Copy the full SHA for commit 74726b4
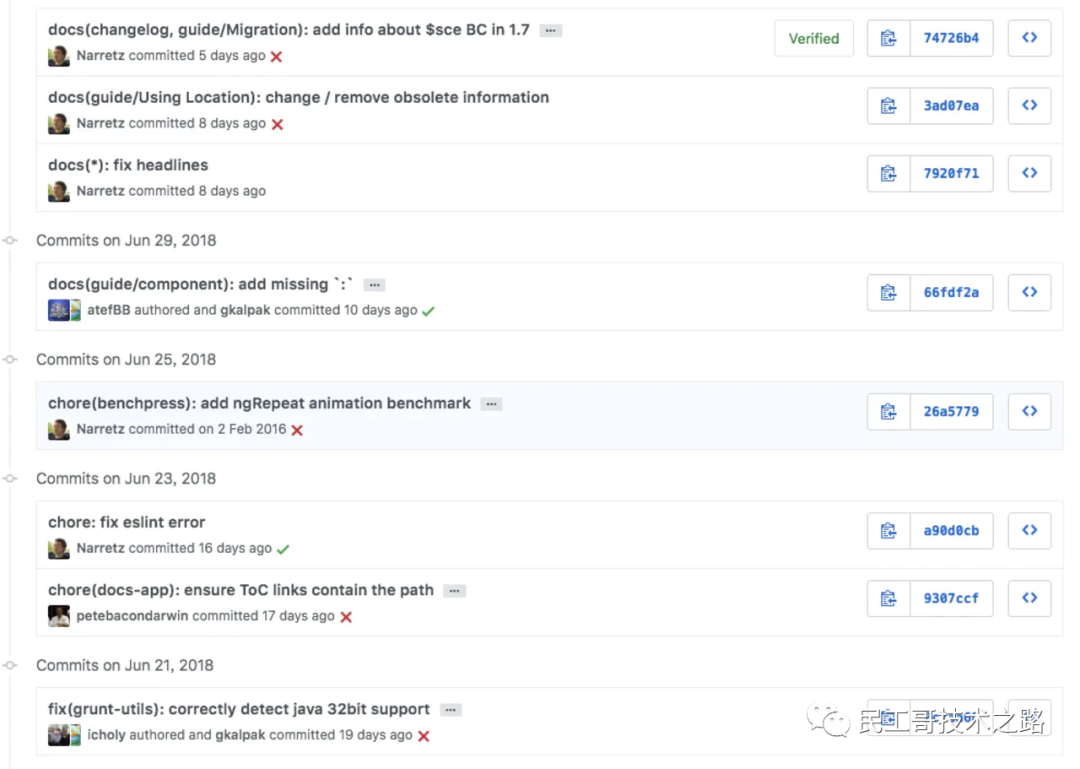The image size is (1080, 769). click(888, 38)
